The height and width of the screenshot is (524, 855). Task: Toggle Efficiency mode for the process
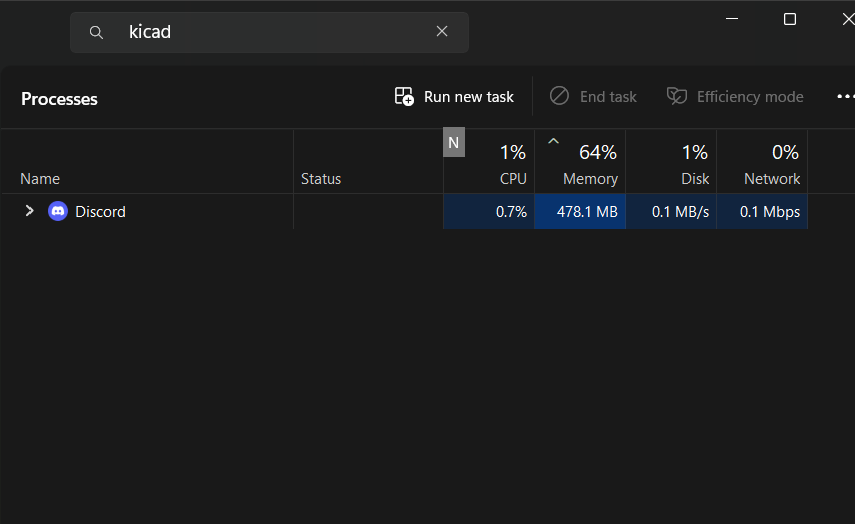735,97
